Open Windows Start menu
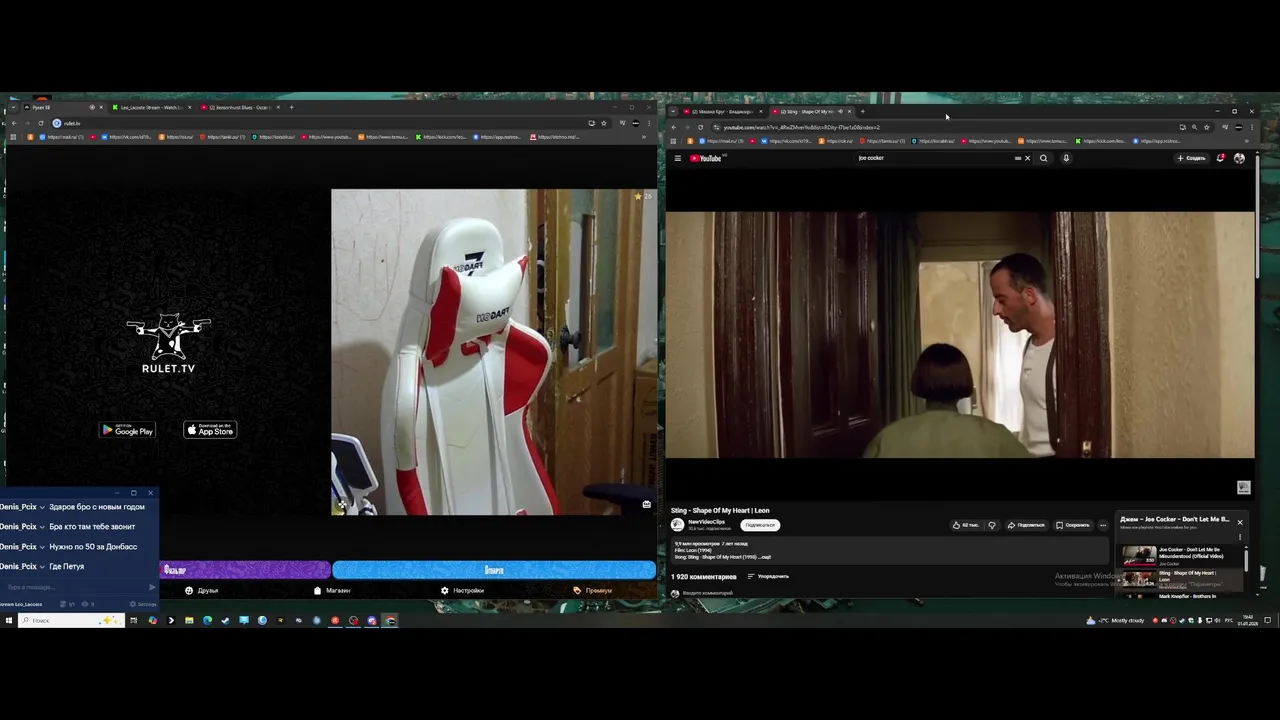The image size is (1280, 720). point(8,620)
